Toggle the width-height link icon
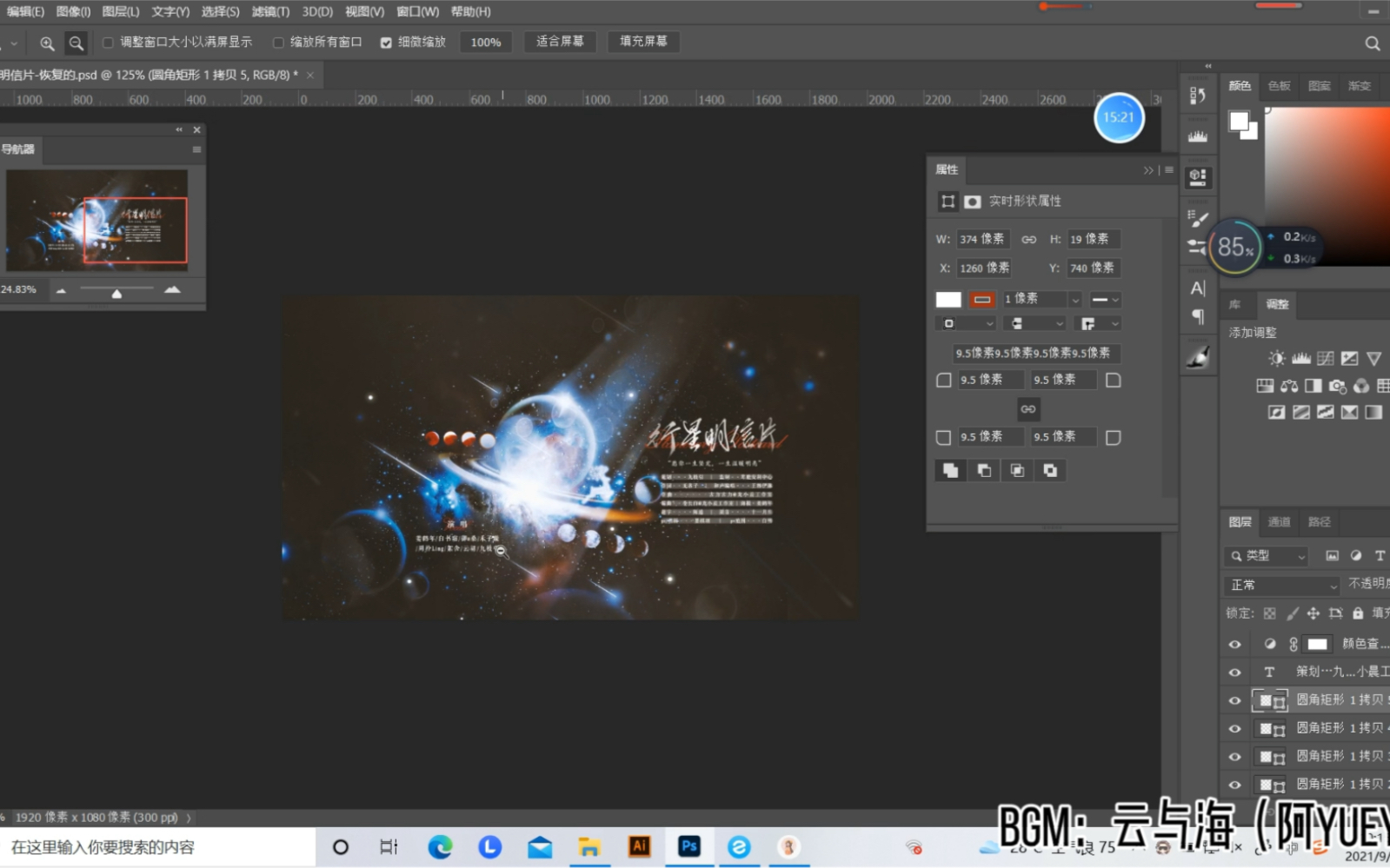This screenshot has height=868, width=1390. pos(1028,239)
